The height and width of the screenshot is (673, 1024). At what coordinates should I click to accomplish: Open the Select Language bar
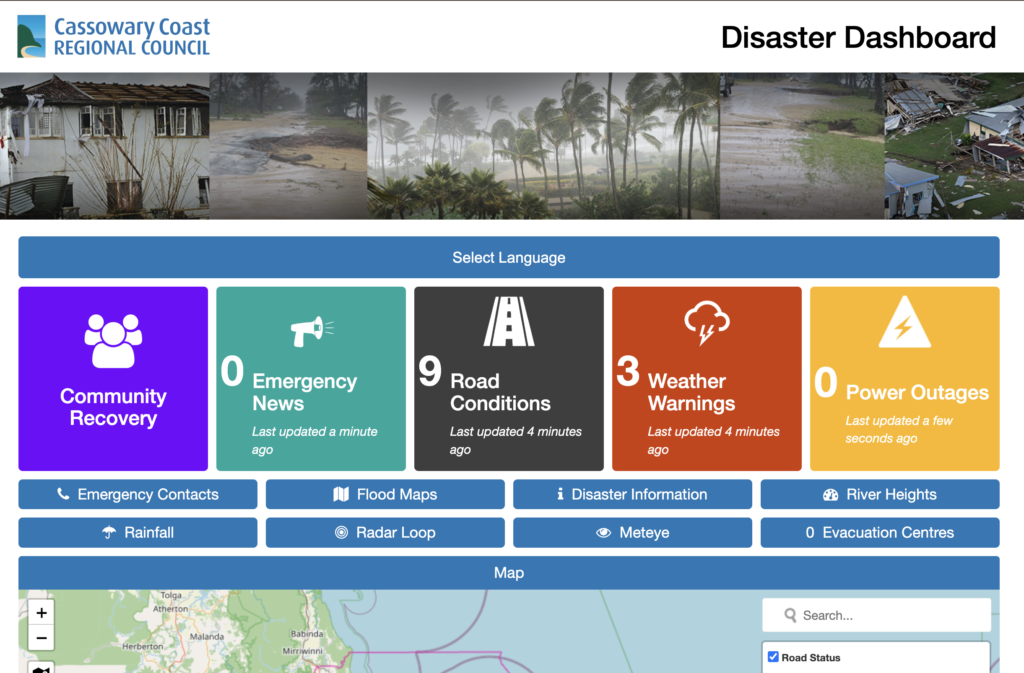pos(509,257)
